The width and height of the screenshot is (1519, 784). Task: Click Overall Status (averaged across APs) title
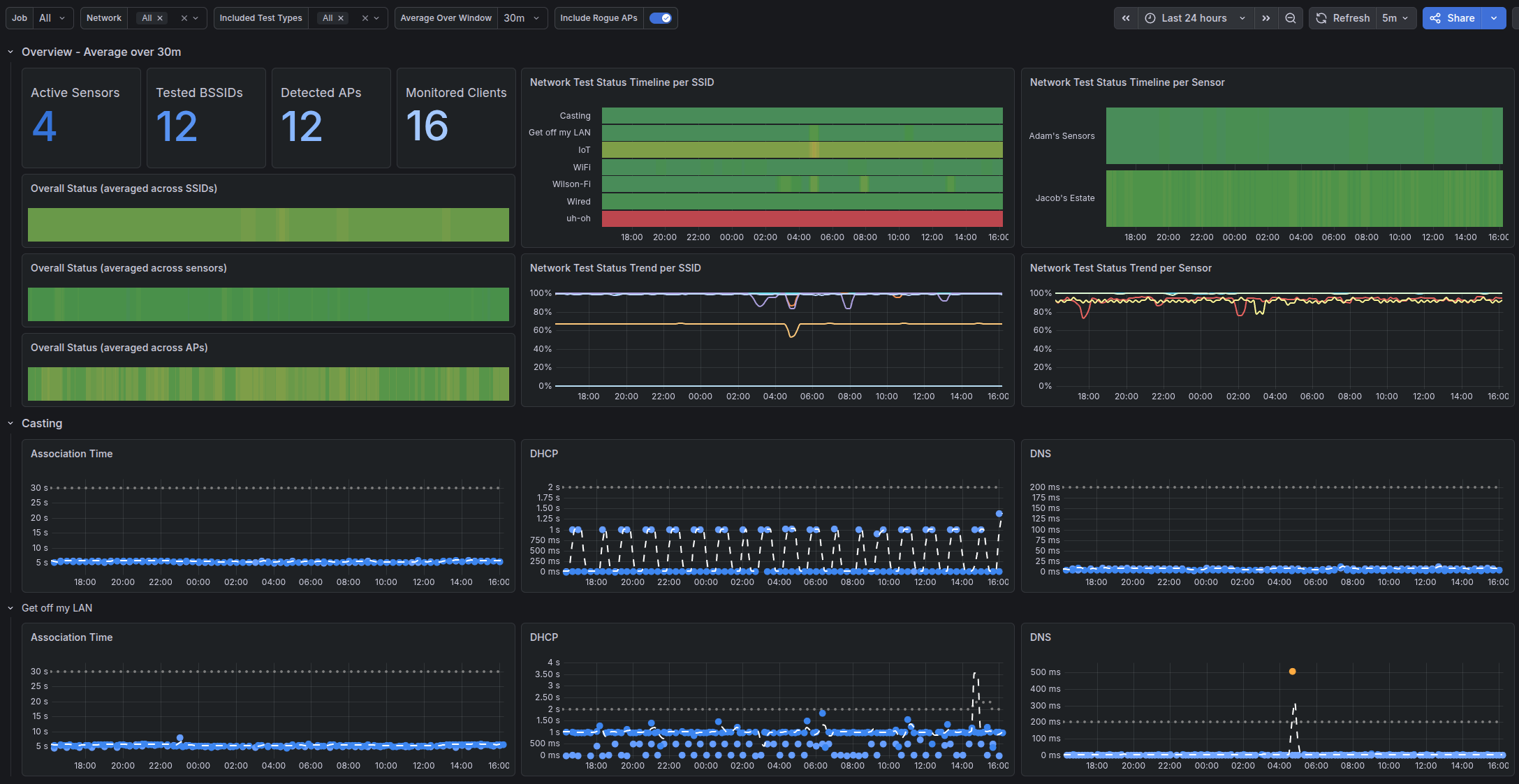[x=119, y=348]
